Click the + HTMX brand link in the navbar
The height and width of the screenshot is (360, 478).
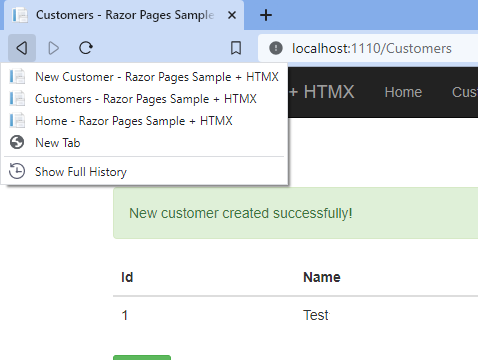321,92
